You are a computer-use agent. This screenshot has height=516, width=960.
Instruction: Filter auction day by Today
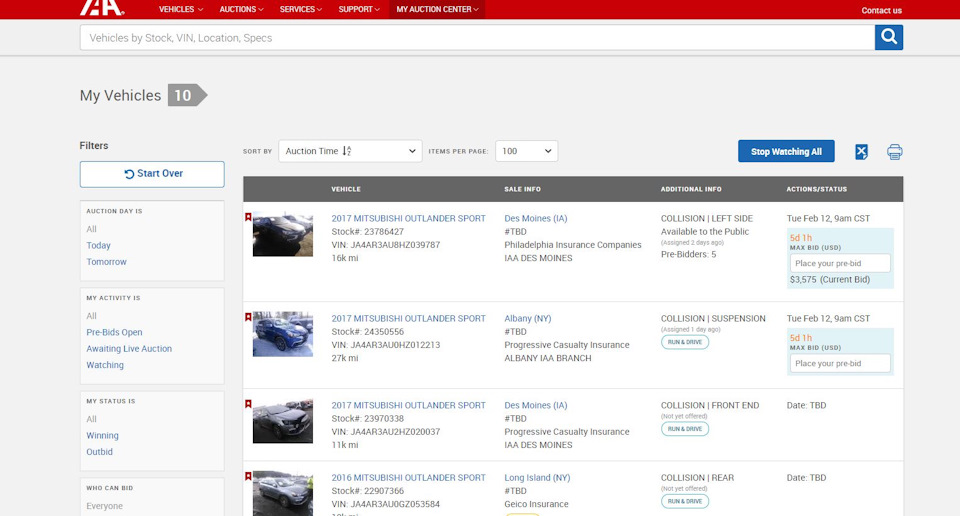[98, 245]
